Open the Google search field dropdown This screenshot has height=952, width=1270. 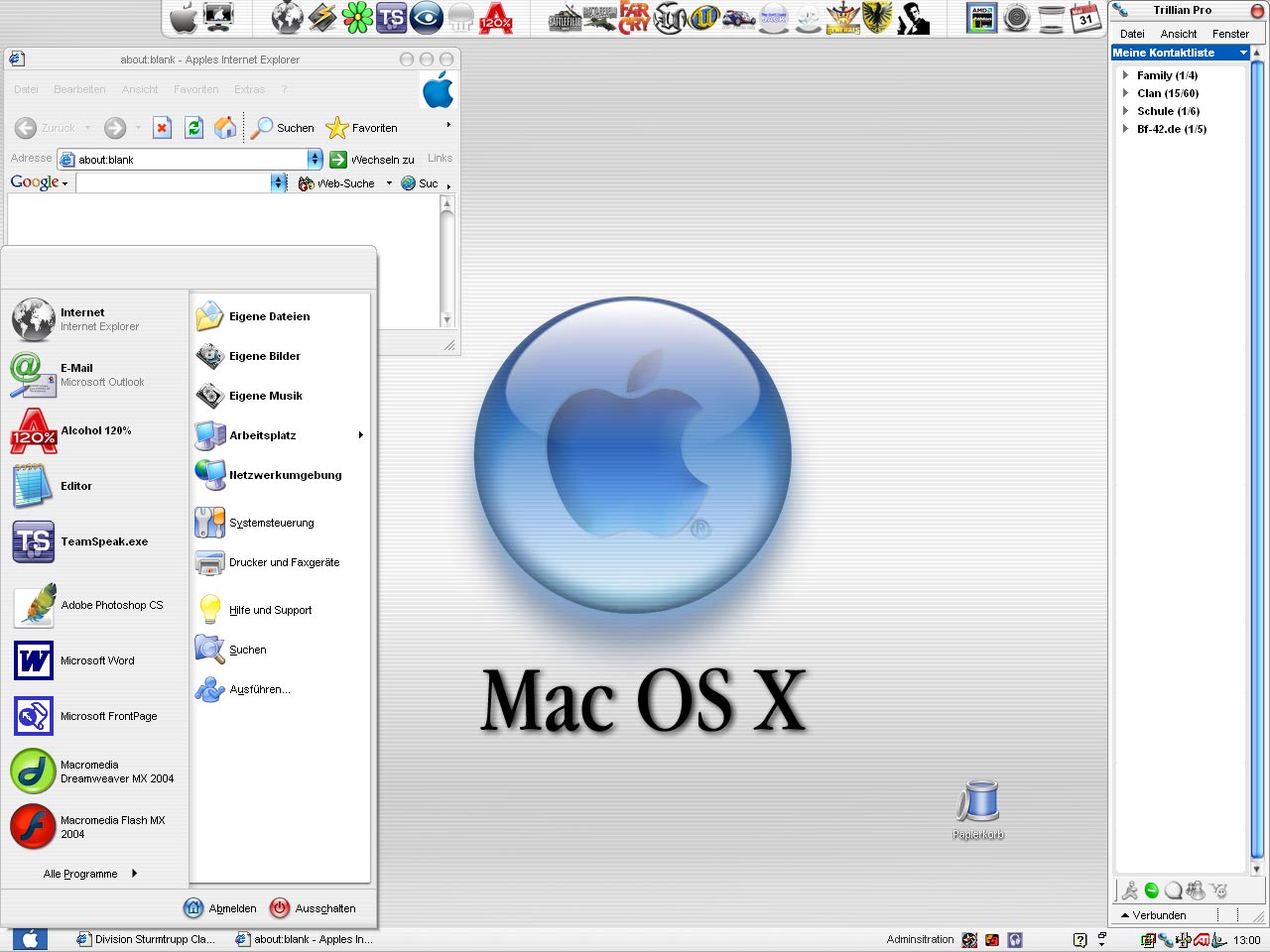(x=278, y=182)
